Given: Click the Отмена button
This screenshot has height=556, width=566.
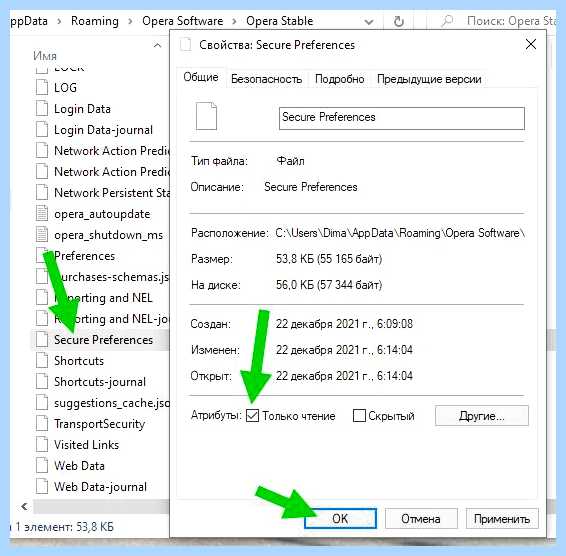Looking at the screenshot, I should point(421,518).
